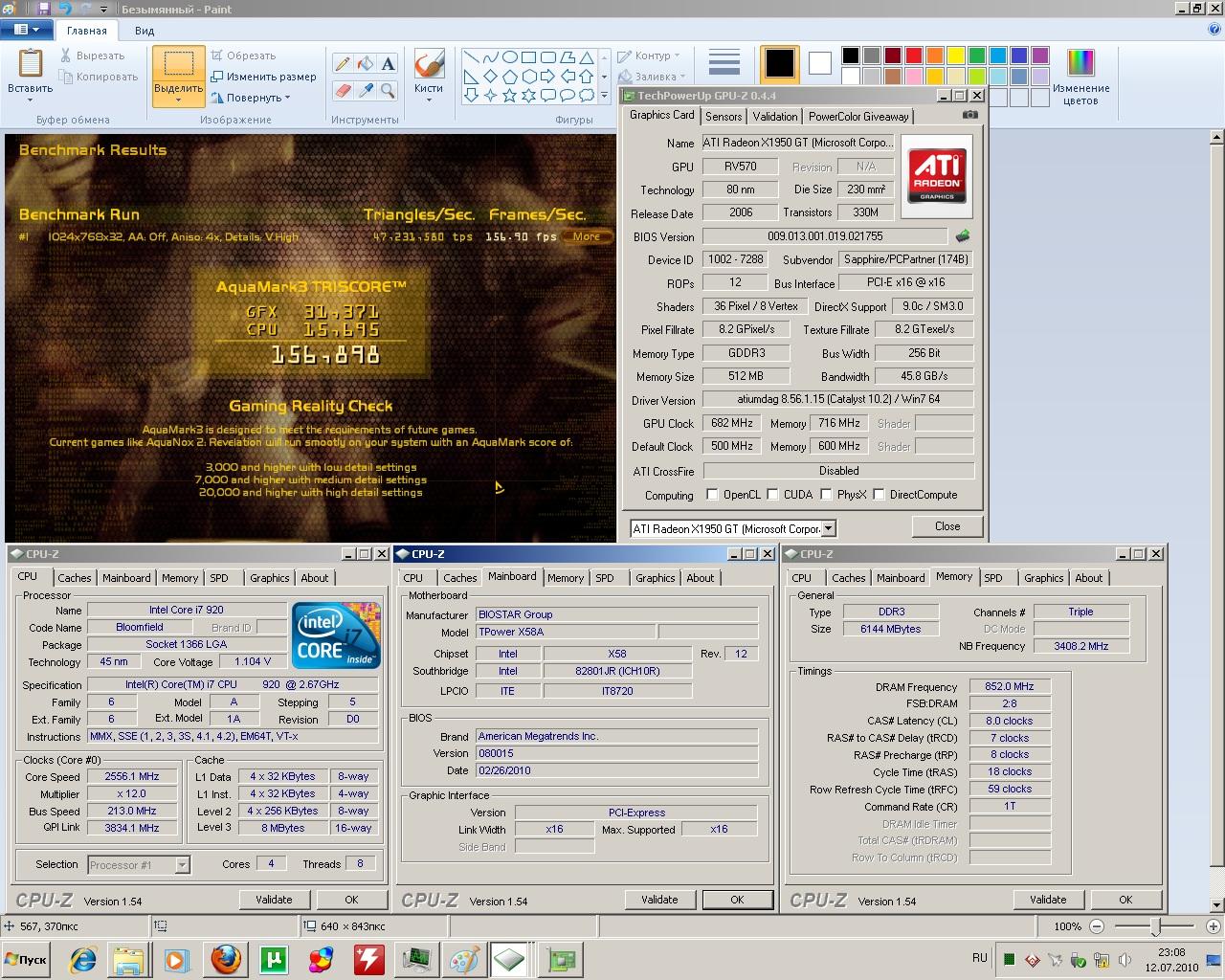Click OK in the middle CPU-Z window
Viewport: 1225px width, 980px height.
tap(737, 900)
